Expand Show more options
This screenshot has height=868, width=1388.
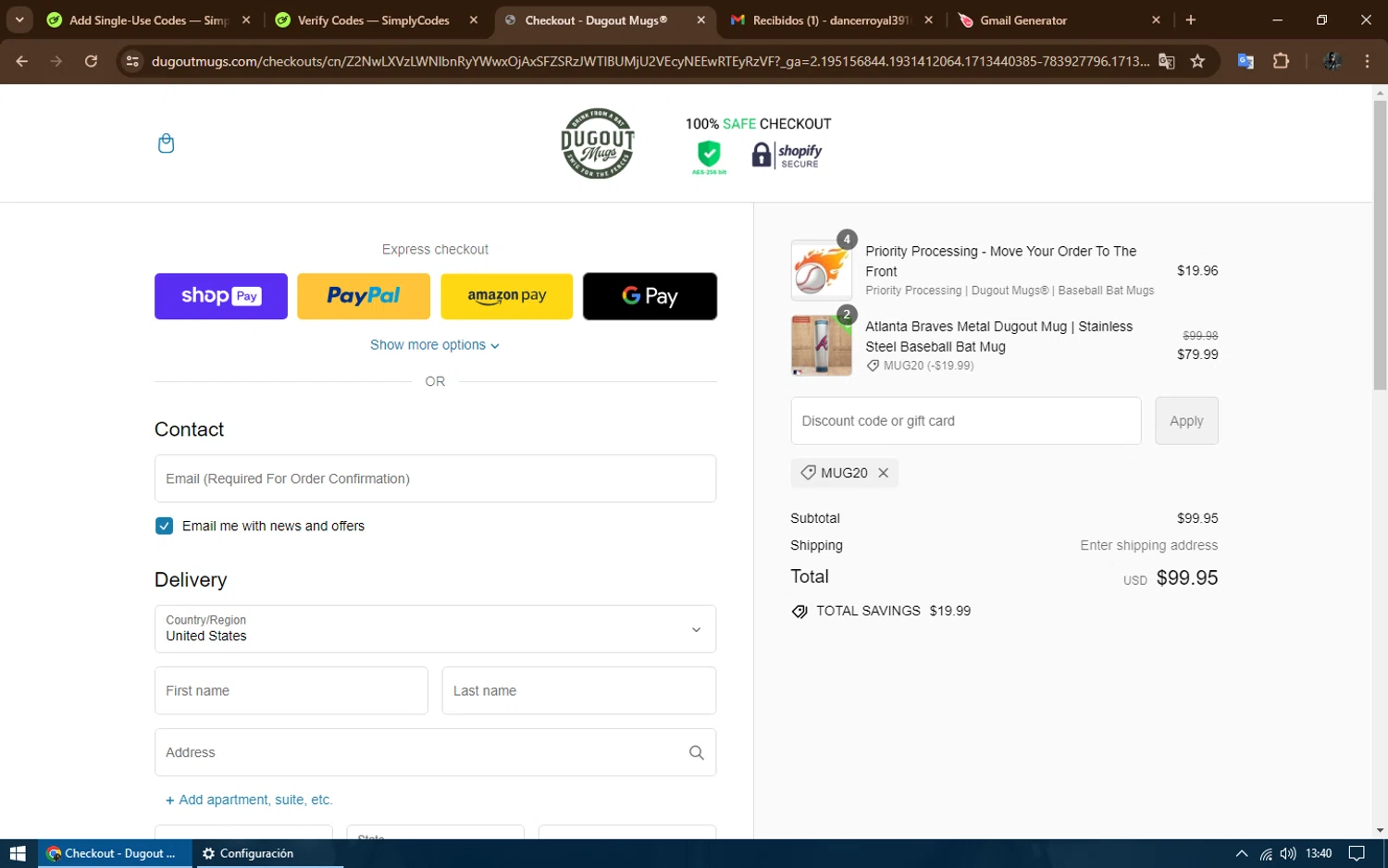(435, 345)
